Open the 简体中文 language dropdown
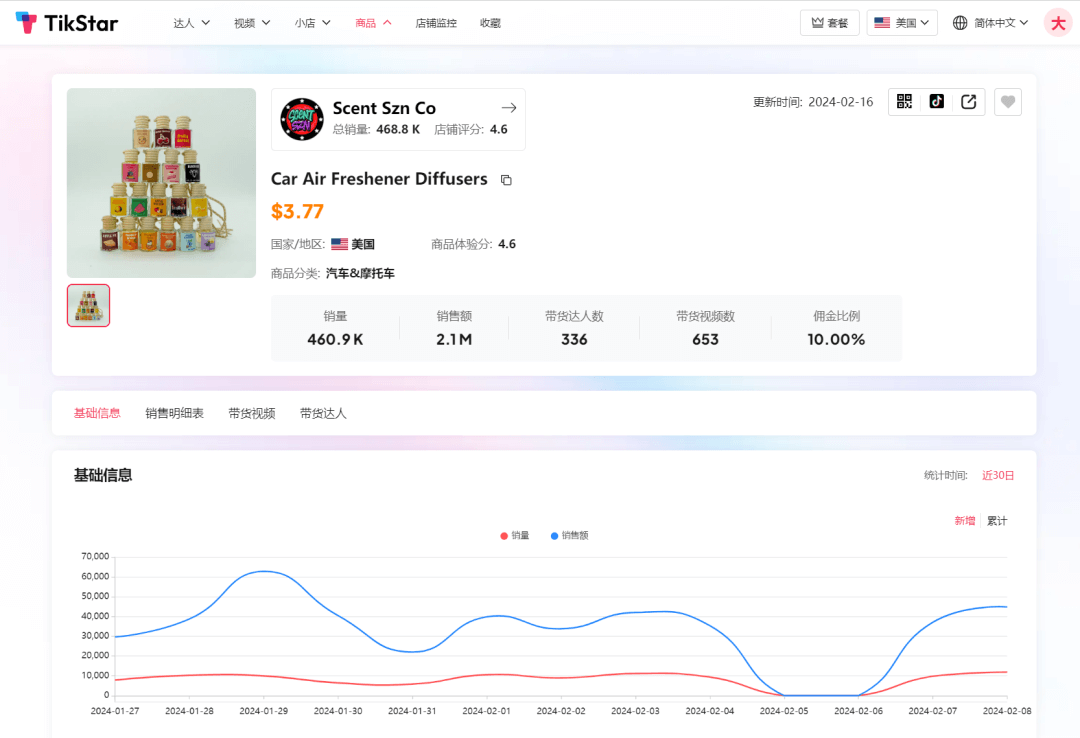This screenshot has height=738, width=1080. (x=990, y=22)
